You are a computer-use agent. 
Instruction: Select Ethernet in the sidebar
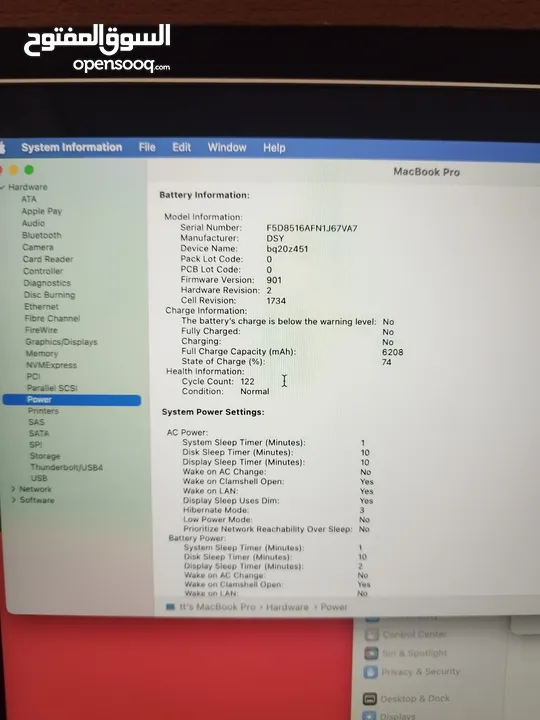[x=41, y=306]
